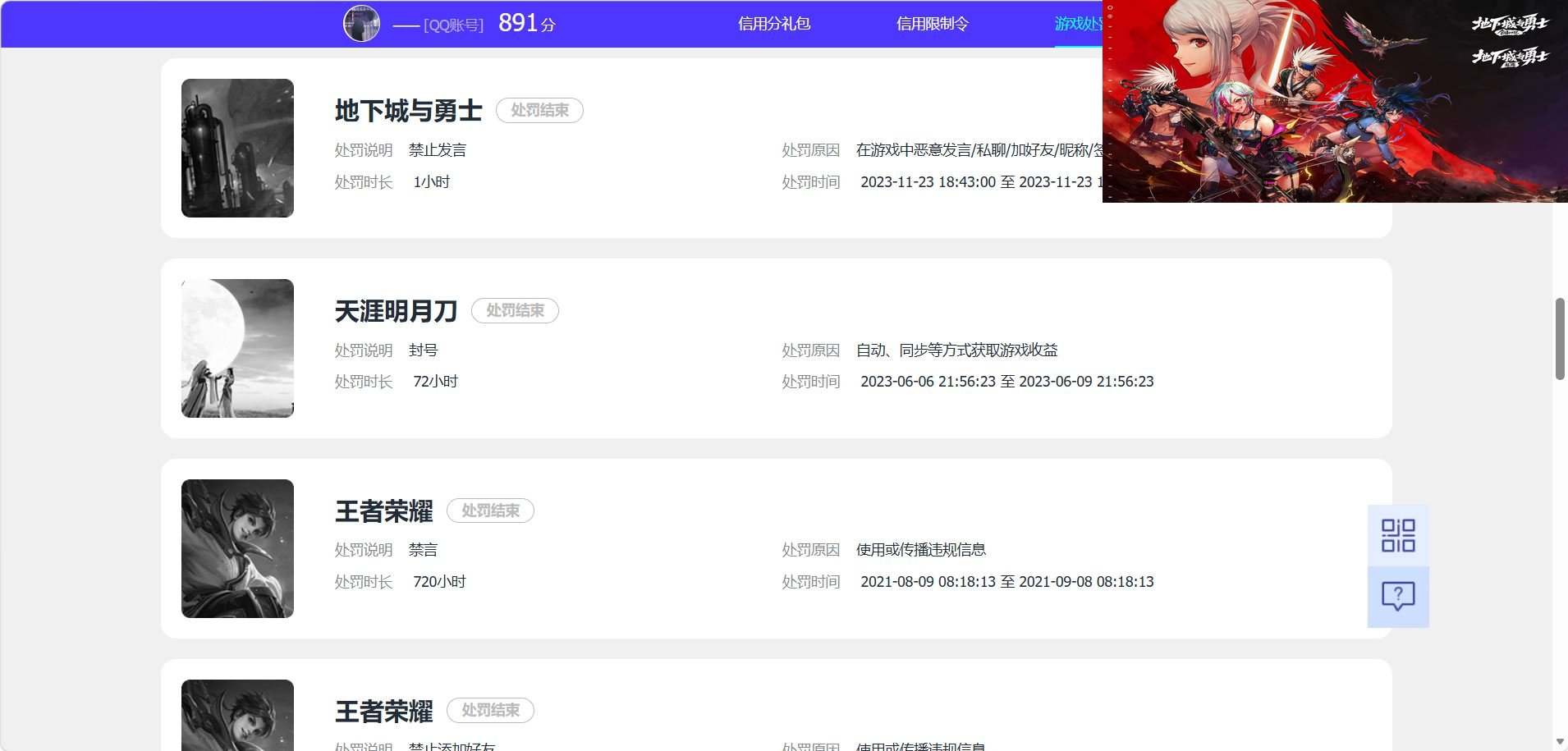1568x751 pixels.
Task: Select the 游戏处罚 tab in the header
Action: click(x=1079, y=24)
